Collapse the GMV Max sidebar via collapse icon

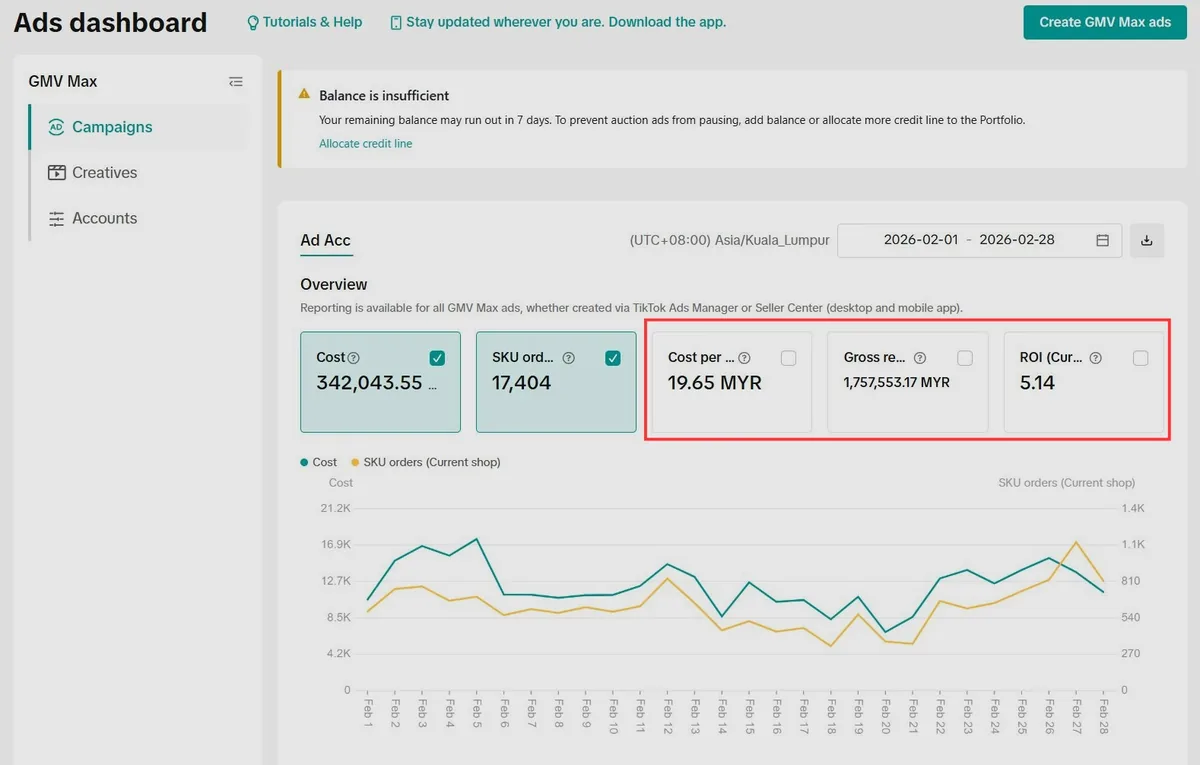236,82
